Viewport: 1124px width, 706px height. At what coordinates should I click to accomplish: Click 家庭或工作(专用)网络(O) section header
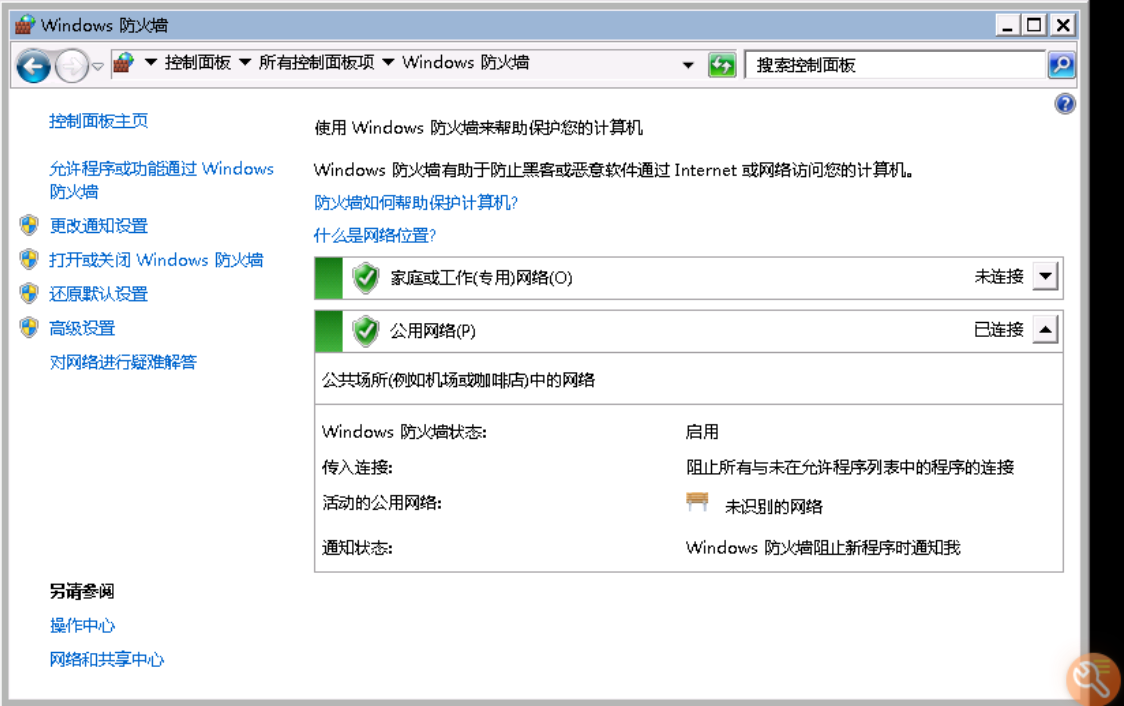688,278
